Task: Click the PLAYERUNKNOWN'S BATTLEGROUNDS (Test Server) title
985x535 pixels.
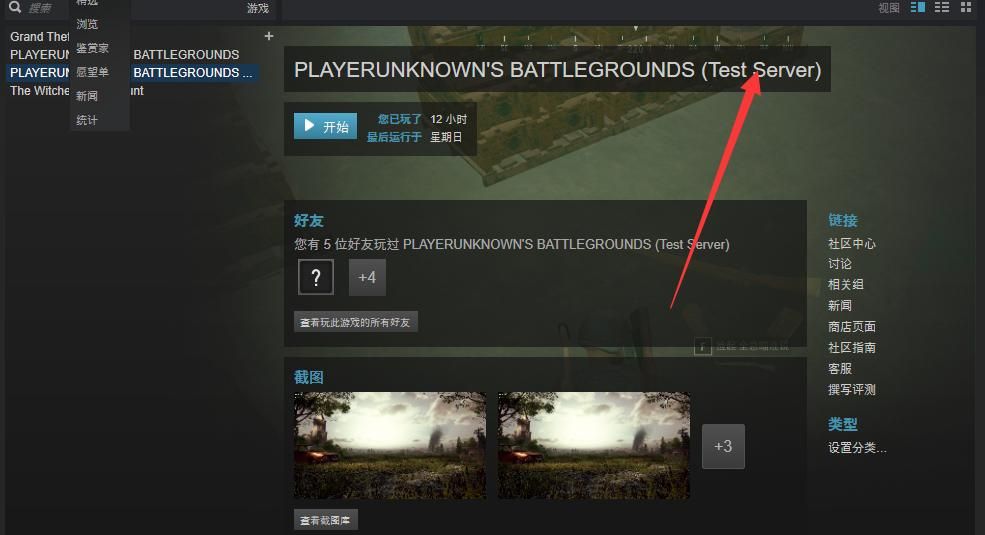Action: 557,70
